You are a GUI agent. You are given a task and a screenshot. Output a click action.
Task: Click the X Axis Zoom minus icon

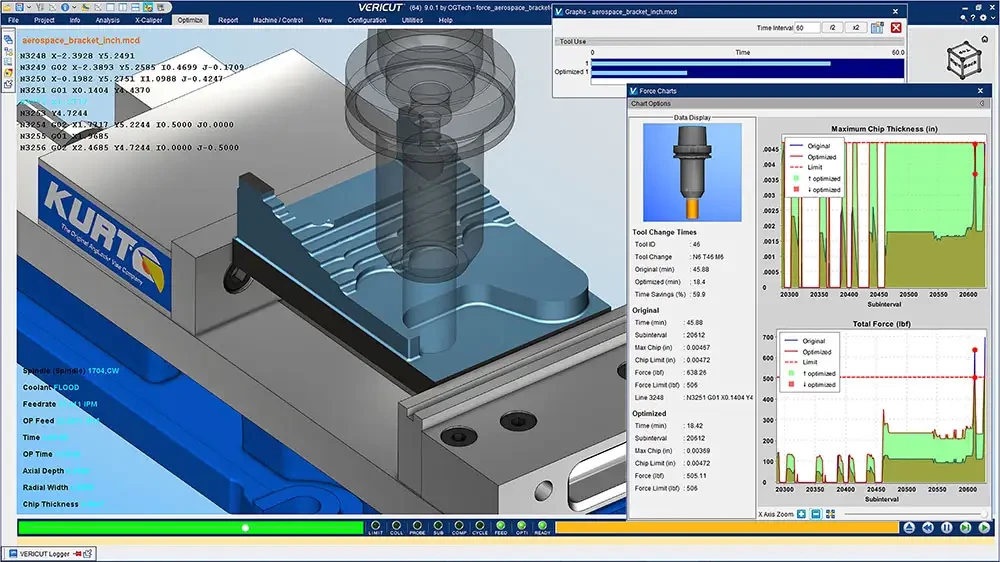point(816,514)
